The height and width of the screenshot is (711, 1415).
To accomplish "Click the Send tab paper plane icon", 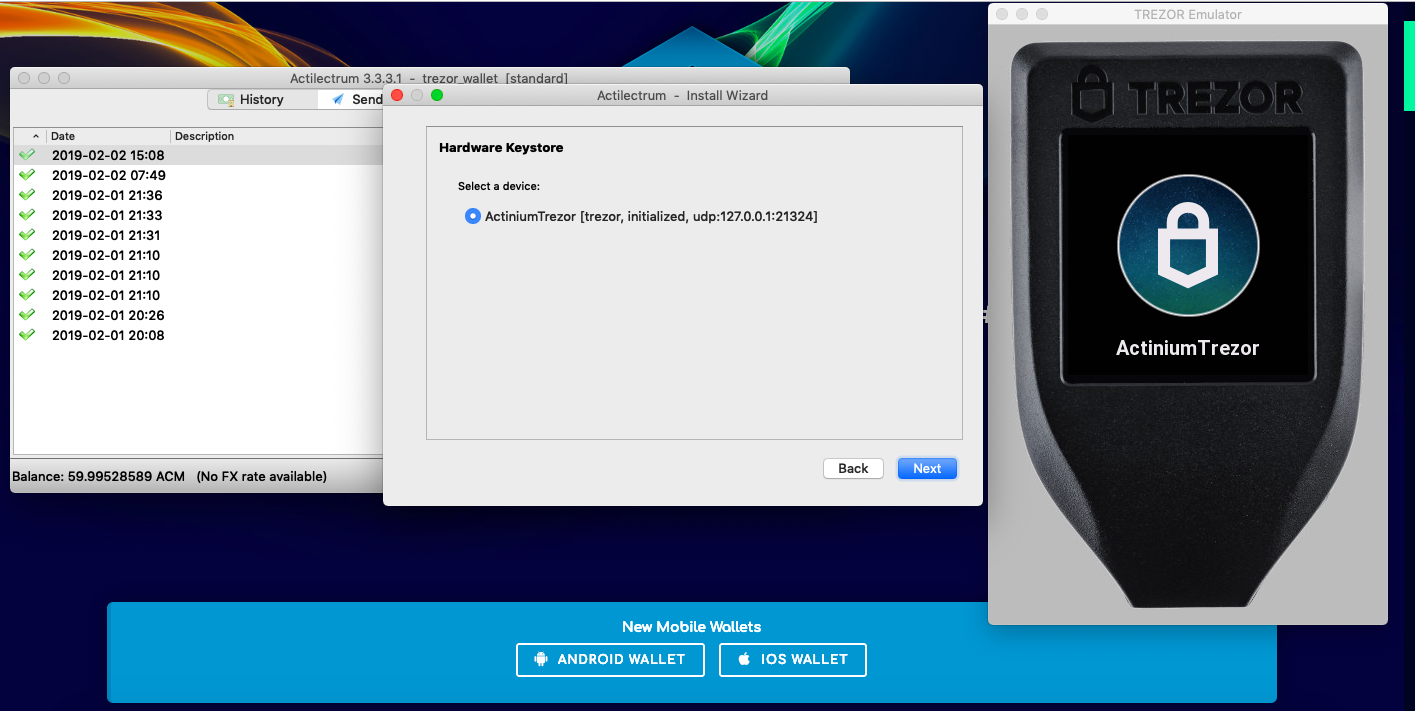I will click(338, 99).
